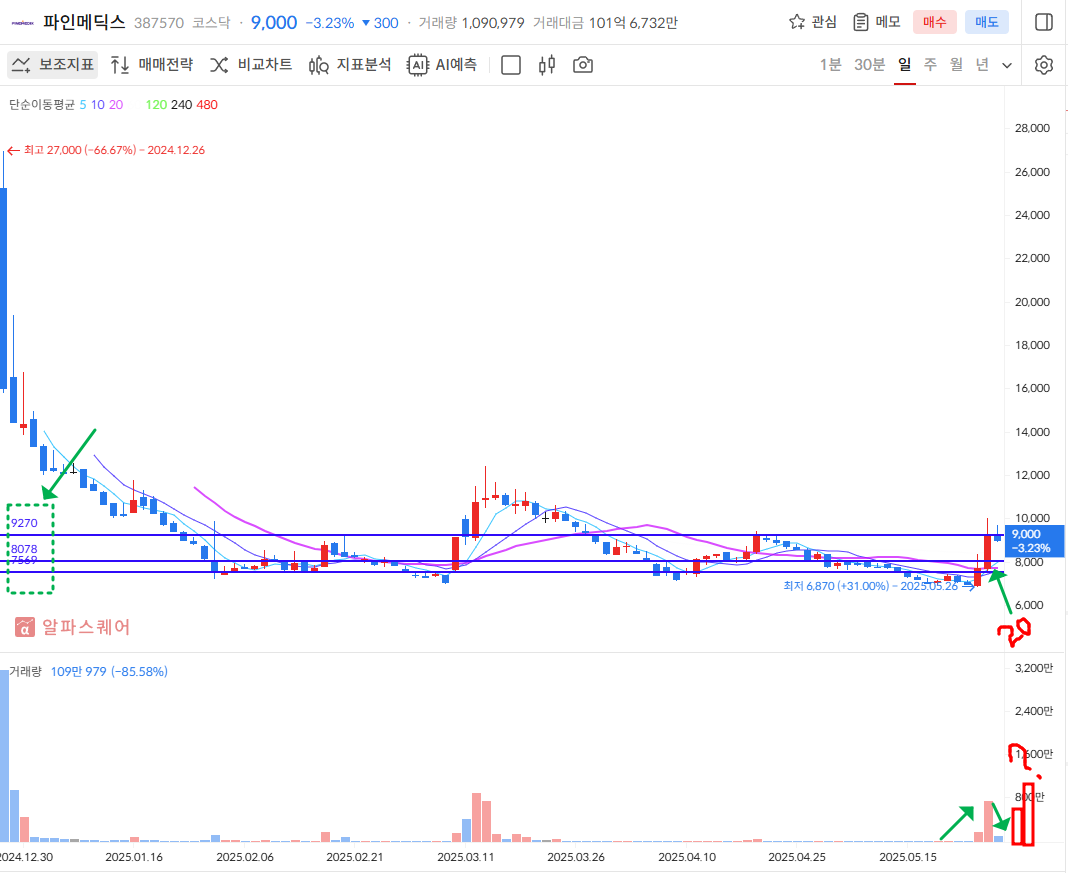Click date label 2025.01.16
The image size is (1068, 873).
[x=134, y=857]
